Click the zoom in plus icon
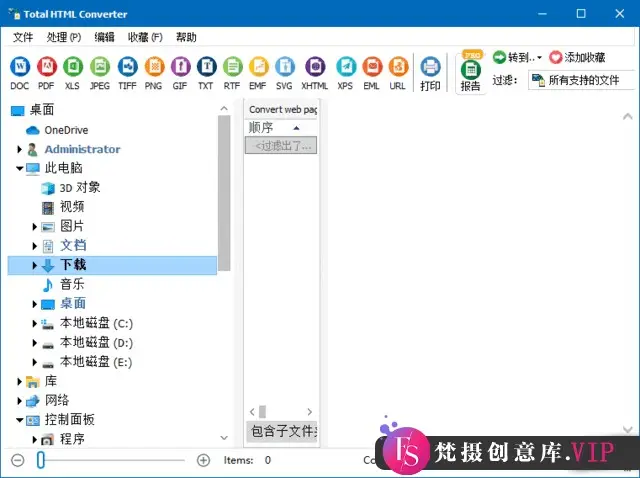This screenshot has height=478, width=640. pos(203,460)
